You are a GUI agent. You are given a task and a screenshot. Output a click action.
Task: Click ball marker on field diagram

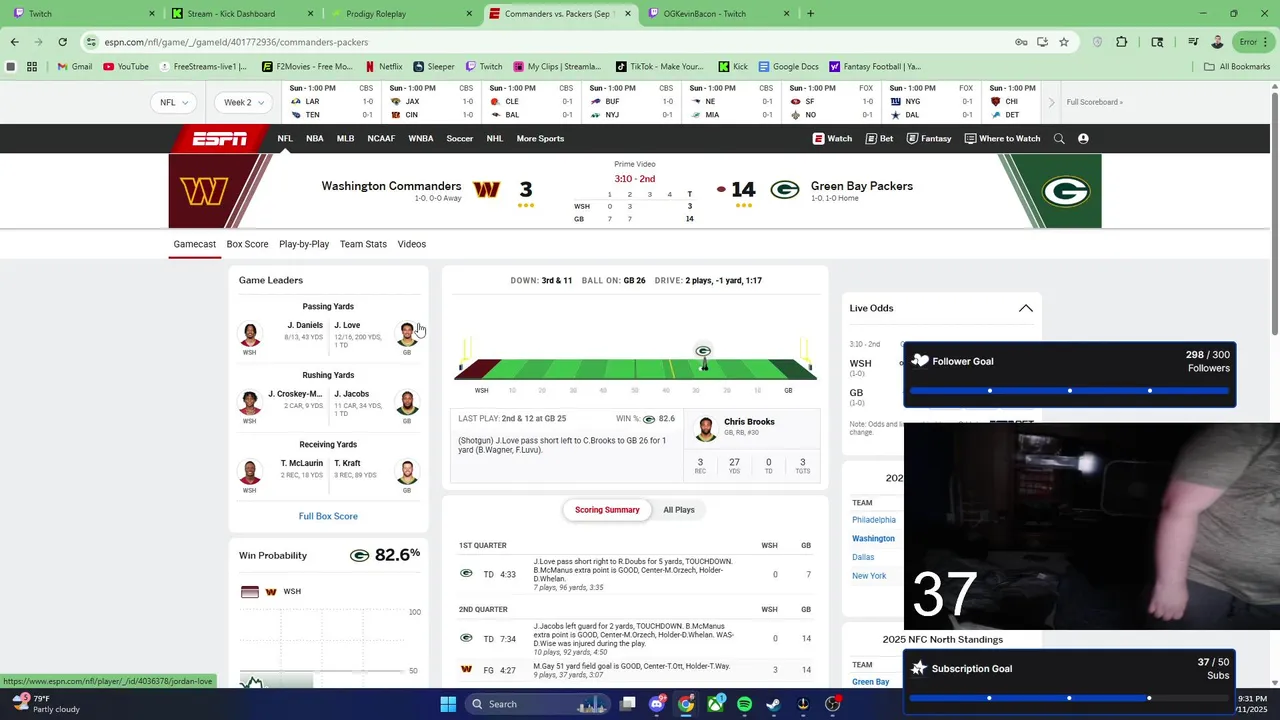(x=703, y=357)
